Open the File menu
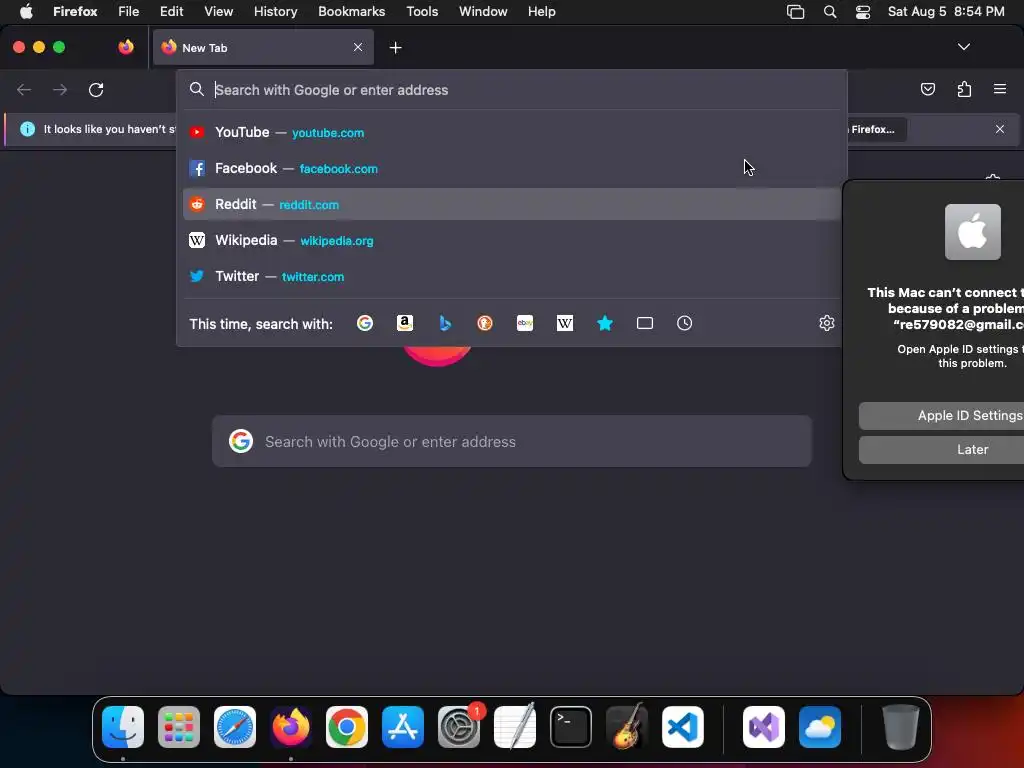 (x=129, y=12)
